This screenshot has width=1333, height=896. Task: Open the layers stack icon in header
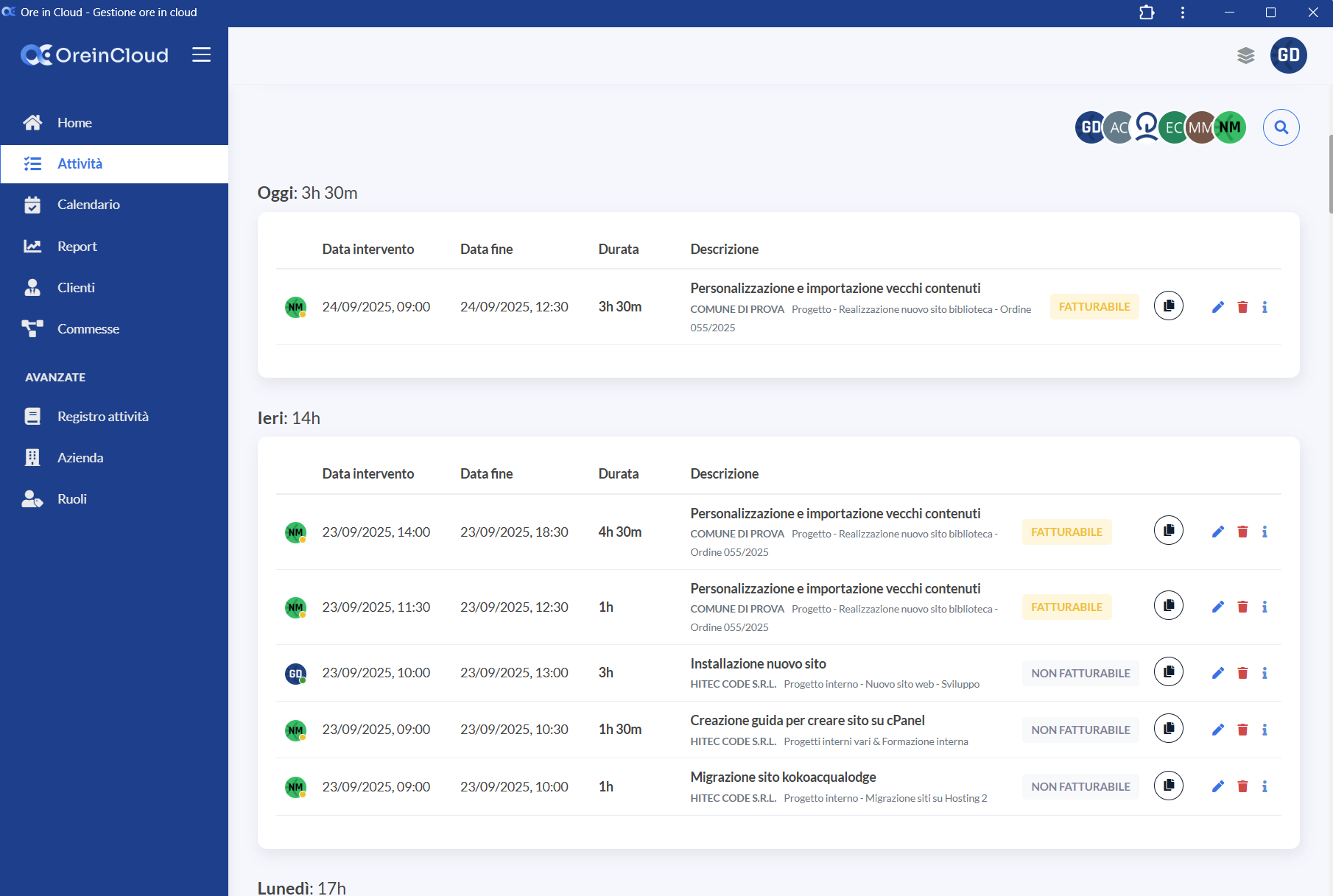pos(1245,56)
